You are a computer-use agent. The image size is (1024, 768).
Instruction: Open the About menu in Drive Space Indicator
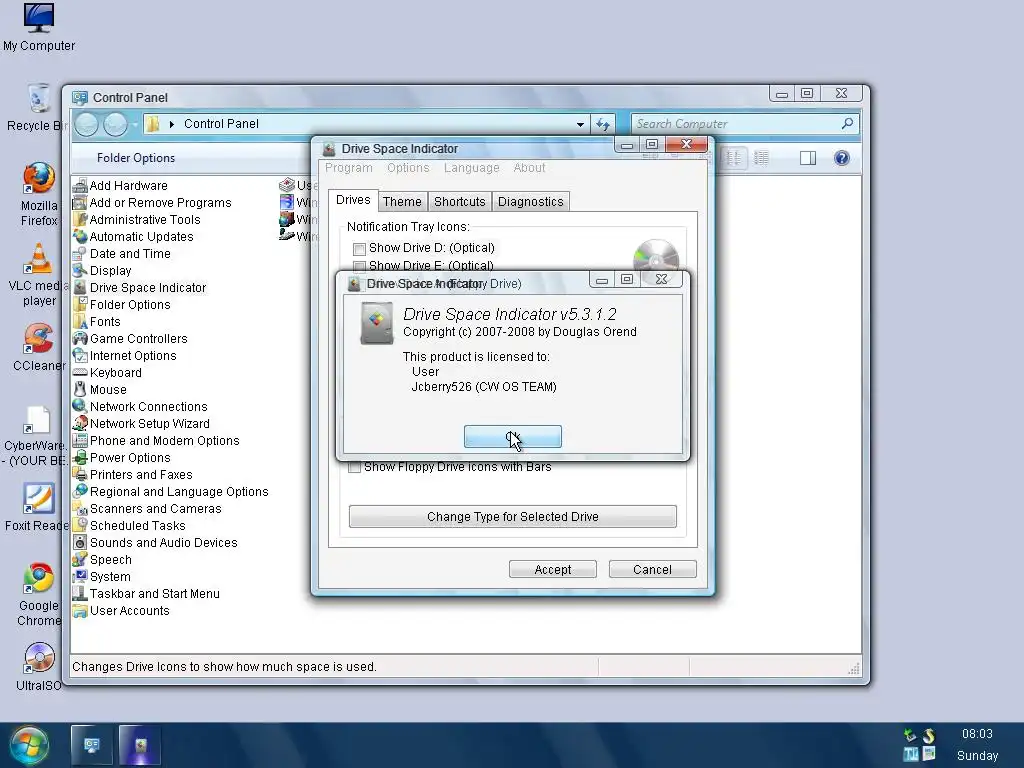529,168
